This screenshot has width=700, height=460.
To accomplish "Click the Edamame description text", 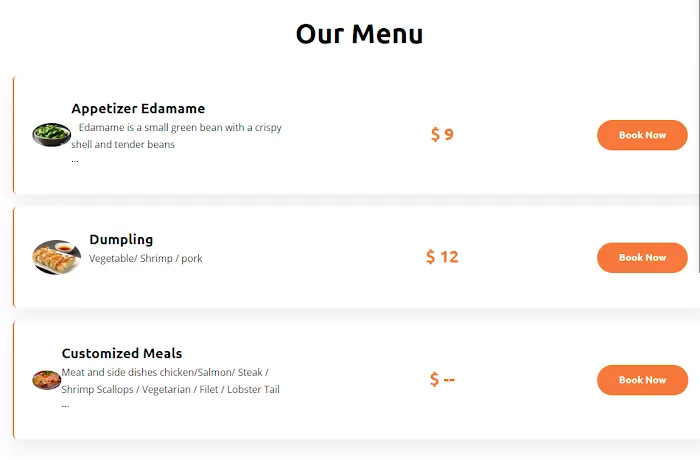I will 177,136.
